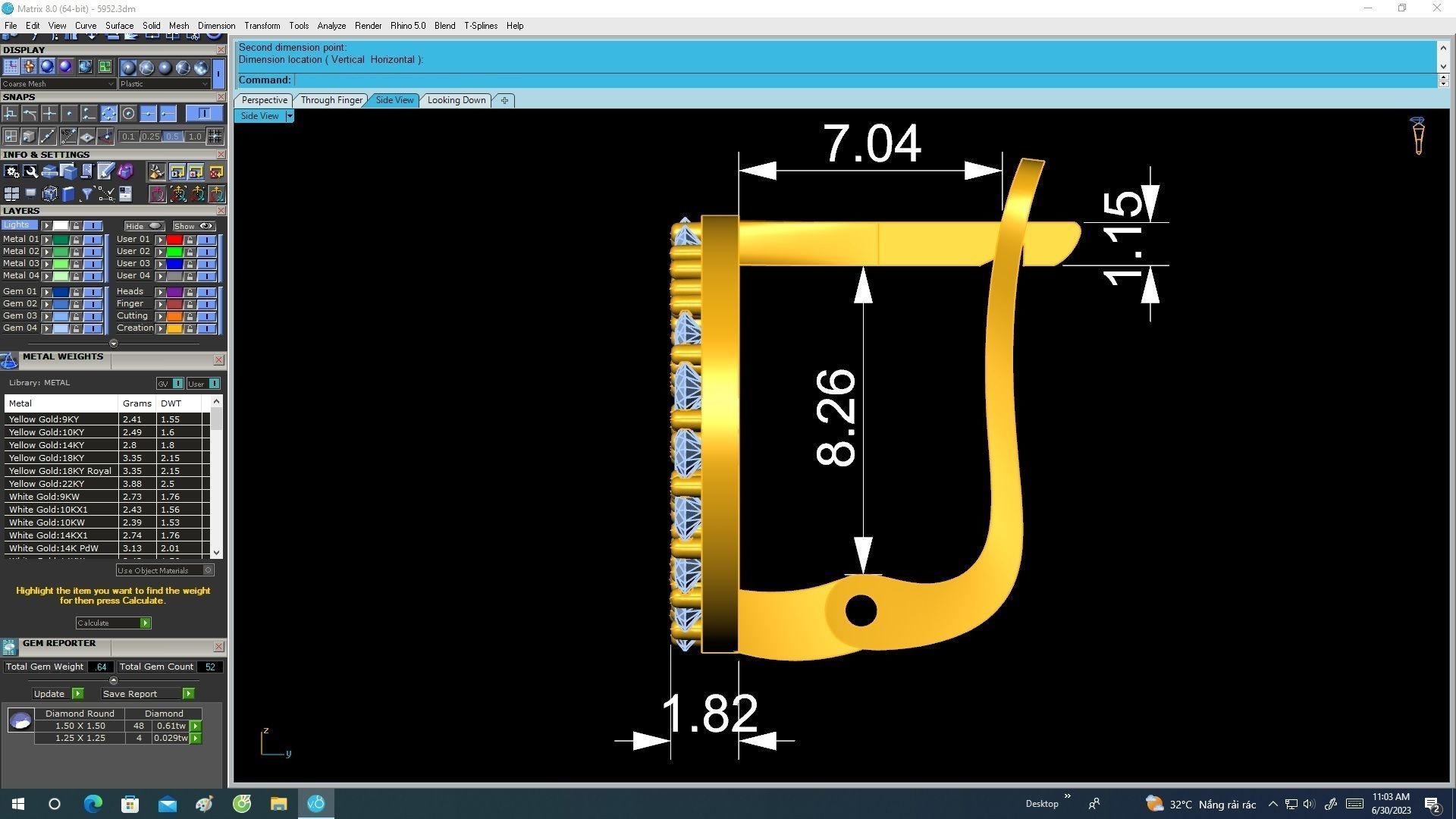The width and height of the screenshot is (1456, 819).
Task: Open the Coarse Mesh dropdown
Action: coord(58,84)
